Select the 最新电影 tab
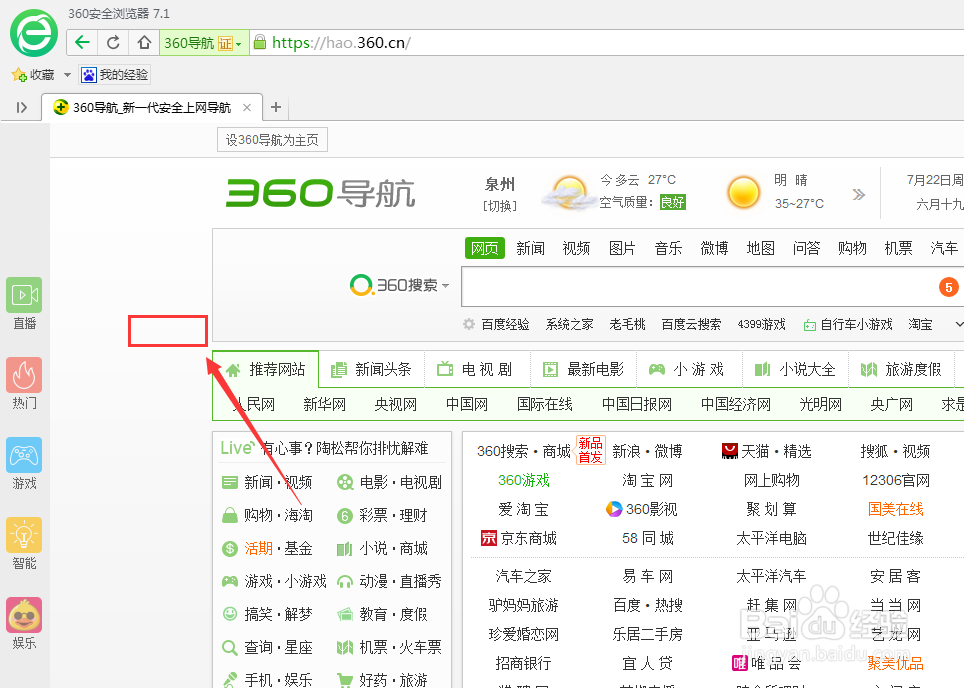964x688 pixels. point(583,369)
